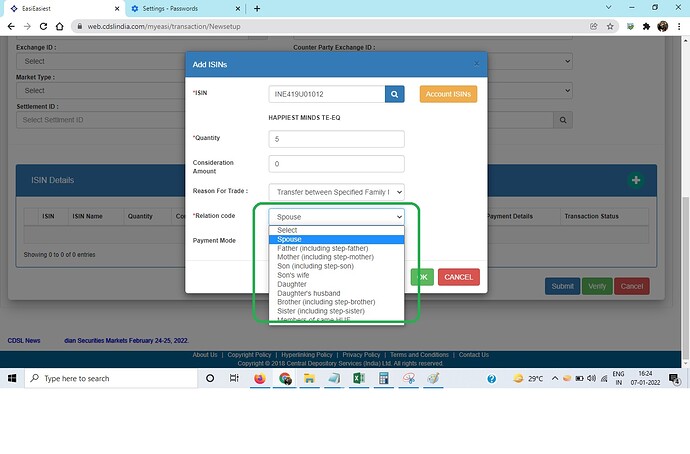Click the Chrome icon in the taskbar
Screen dimensions: 690x454
click(285, 378)
